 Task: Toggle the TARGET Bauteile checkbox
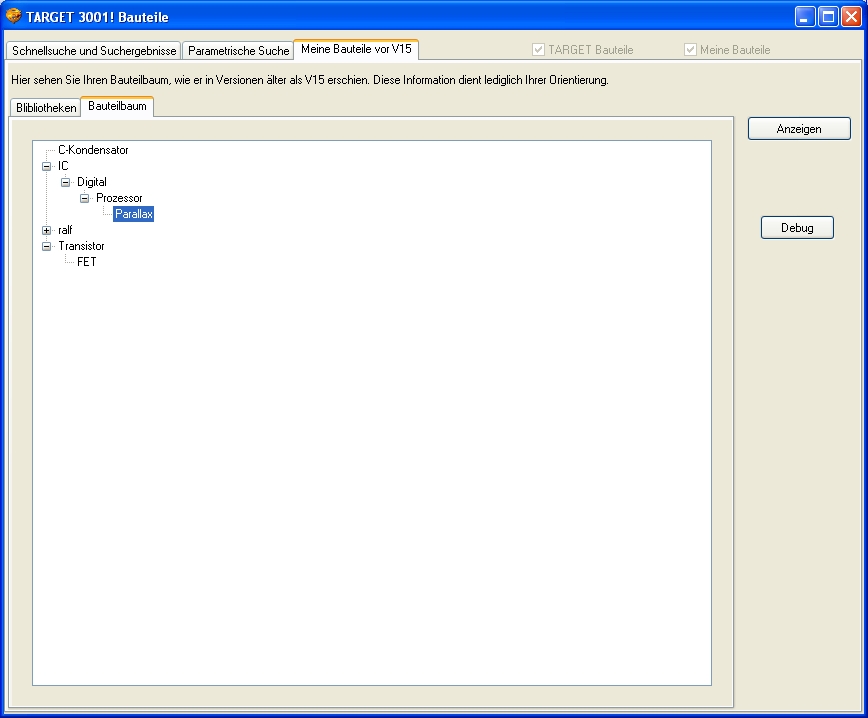tap(539, 49)
